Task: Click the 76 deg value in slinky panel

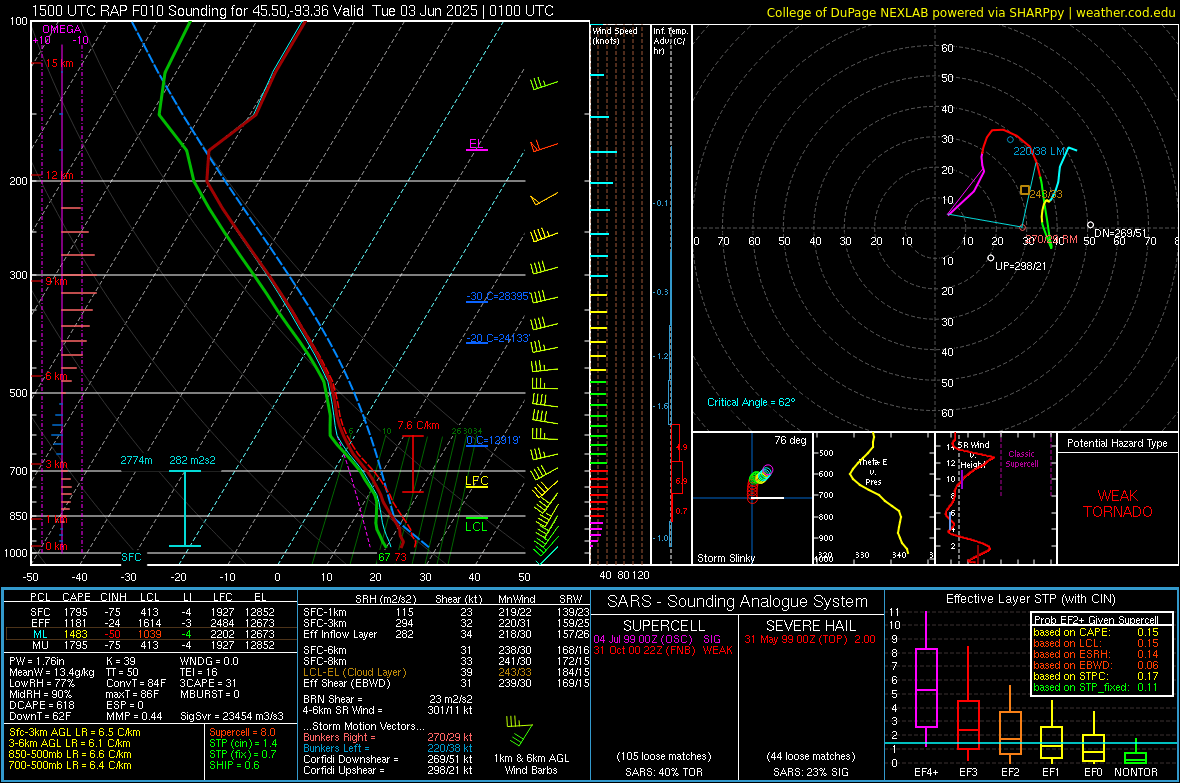Action: pos(790,440)
